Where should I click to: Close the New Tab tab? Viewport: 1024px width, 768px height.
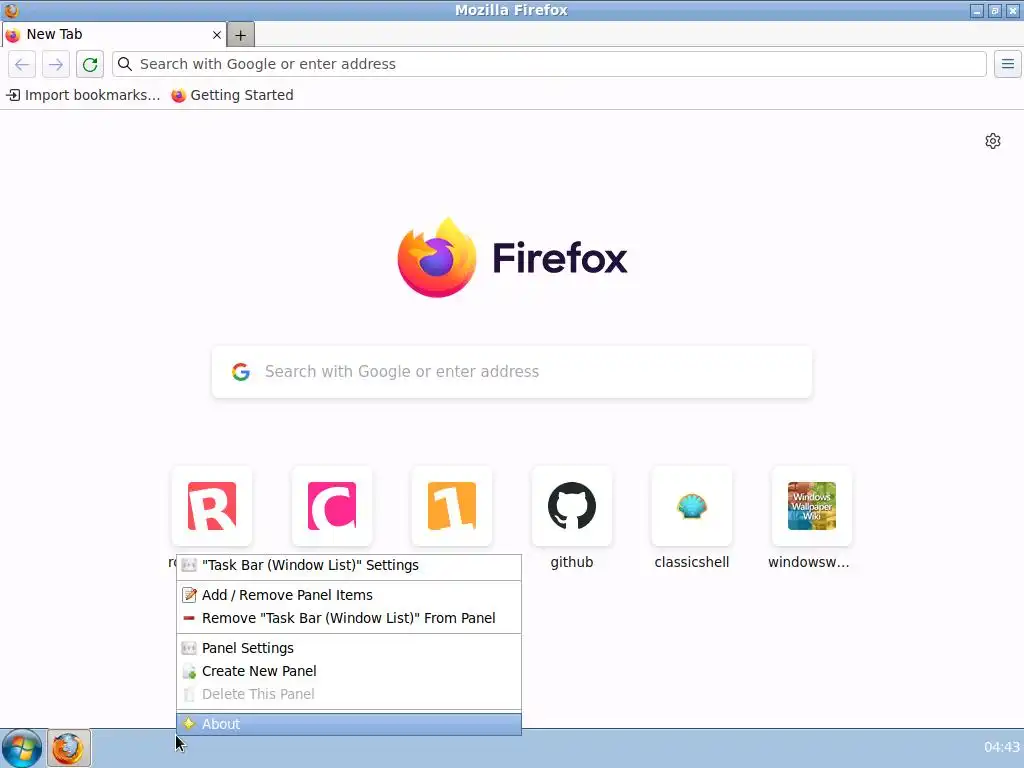click(217, 35)
